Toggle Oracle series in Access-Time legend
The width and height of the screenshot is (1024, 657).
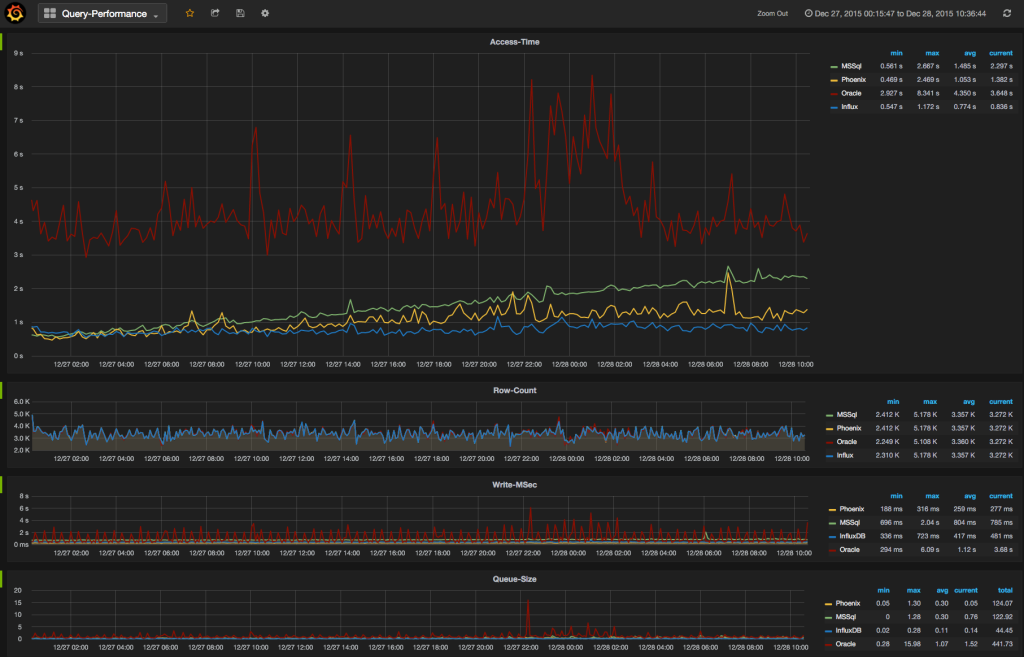tap(851, 93)
